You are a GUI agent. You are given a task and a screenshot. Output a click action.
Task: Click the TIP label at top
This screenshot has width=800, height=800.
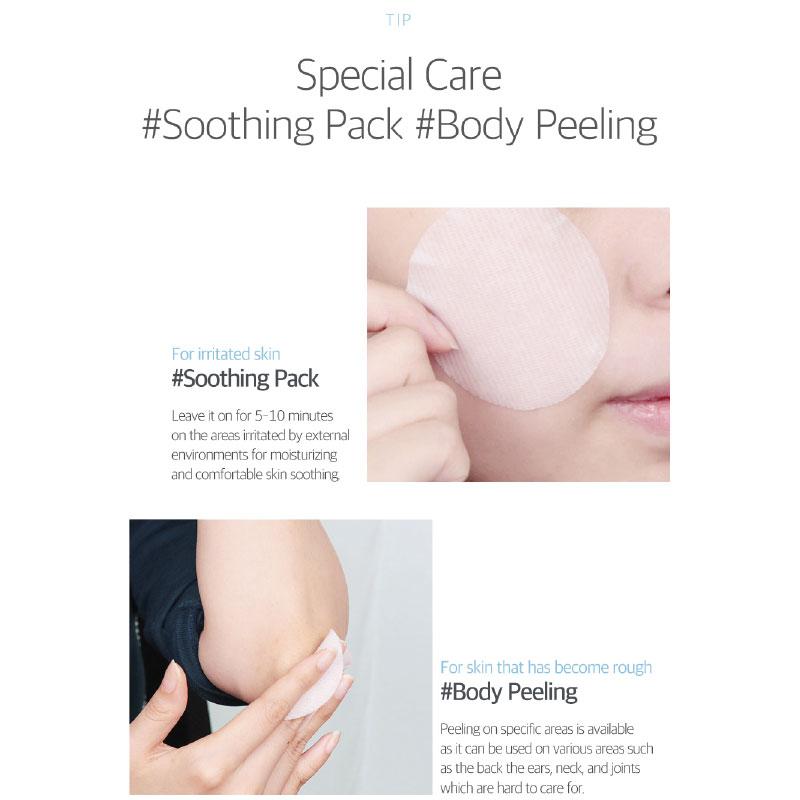point(398,20)
